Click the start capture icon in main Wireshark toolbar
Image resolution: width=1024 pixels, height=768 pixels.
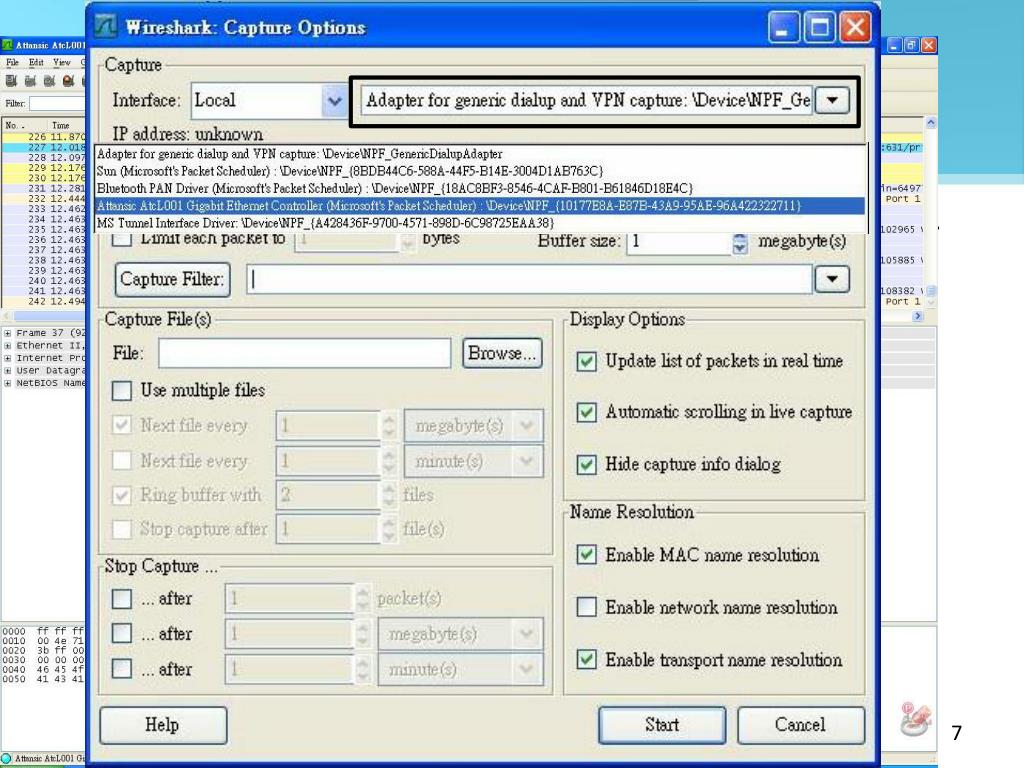[x=49, y=81]
